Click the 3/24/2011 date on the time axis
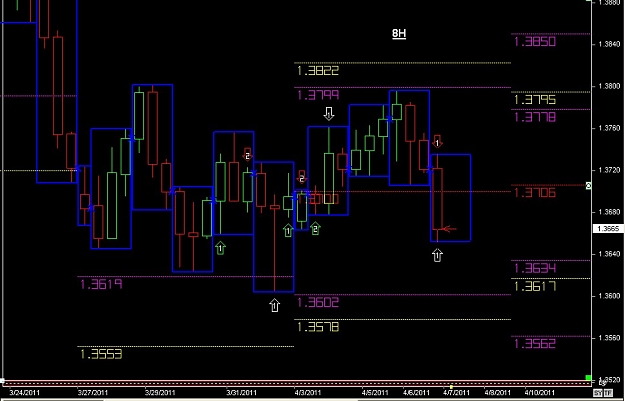 pyautogui.click(x=24, y=393)
